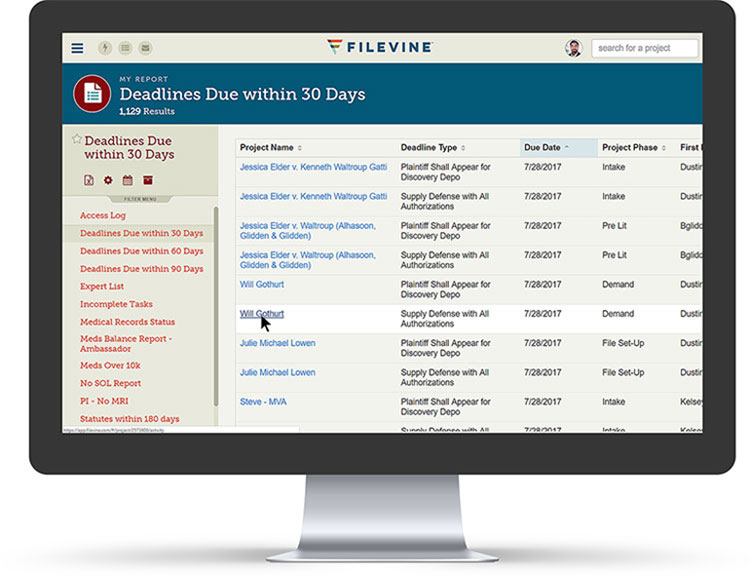Open the No SOL Report
The image size is (750, 577).
tap(110, 383)
